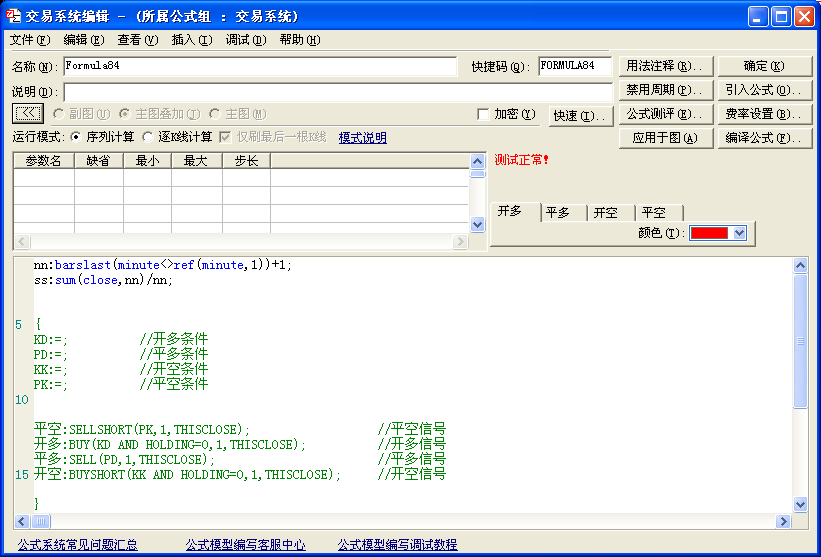This screenshot has height=557, width=821.
Task: Open the 编辑(E) menu
Action: coord(84,40)
